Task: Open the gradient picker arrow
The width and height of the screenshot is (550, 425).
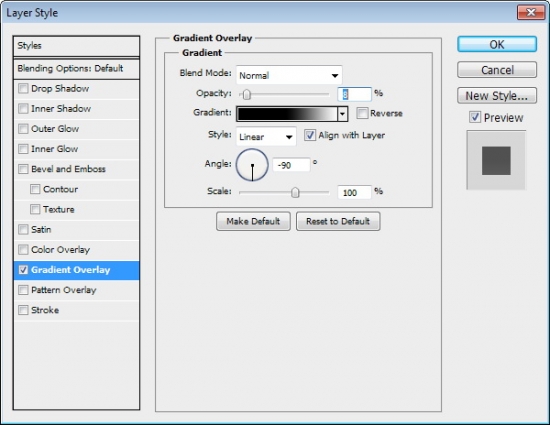Action: pyautogui.click(x=343, y=114)
